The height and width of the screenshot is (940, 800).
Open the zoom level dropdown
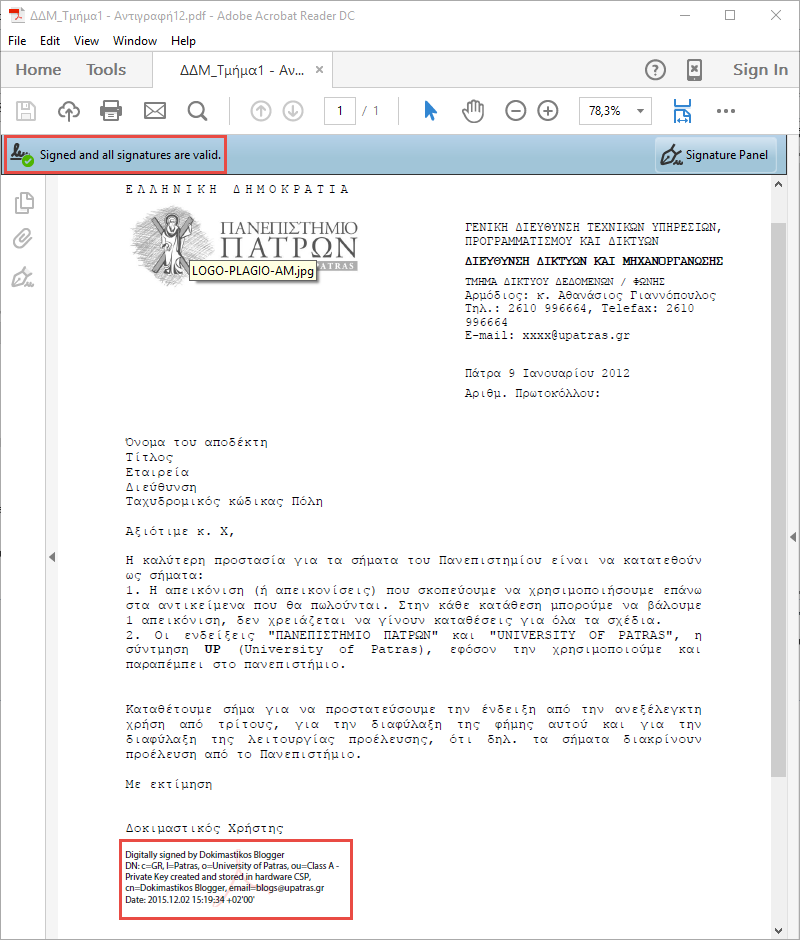(640, 111)
